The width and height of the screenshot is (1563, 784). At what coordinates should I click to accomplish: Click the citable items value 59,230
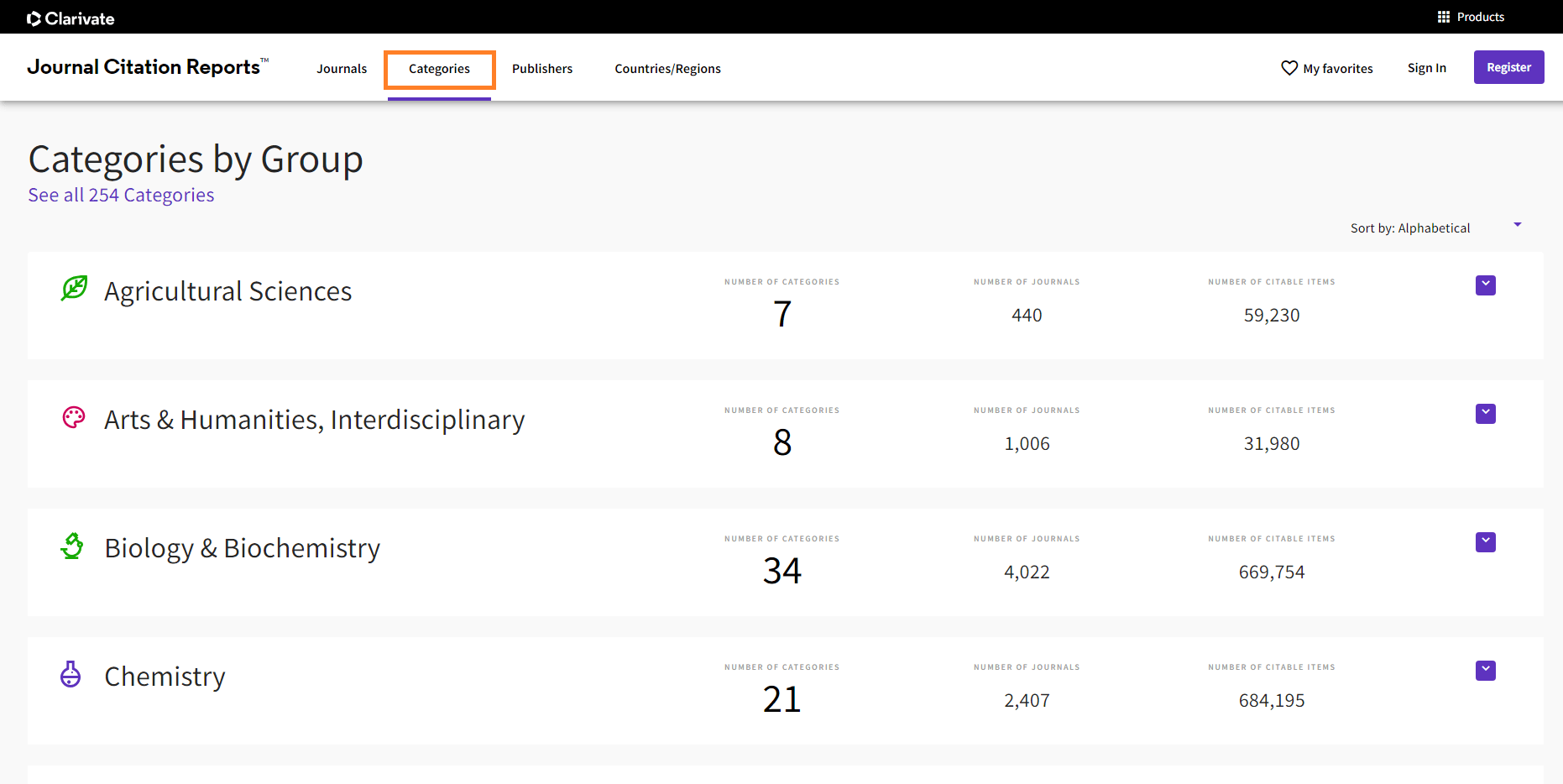pos(1272,316)
